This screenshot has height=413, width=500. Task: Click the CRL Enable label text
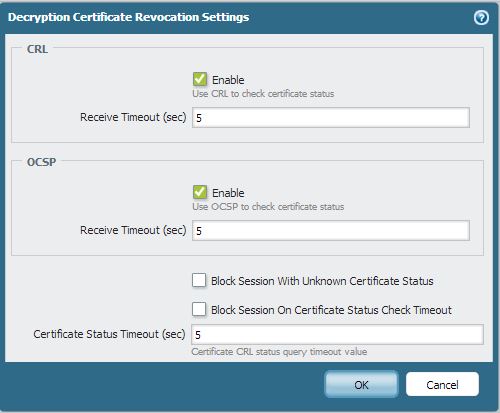tap(228, 80)
